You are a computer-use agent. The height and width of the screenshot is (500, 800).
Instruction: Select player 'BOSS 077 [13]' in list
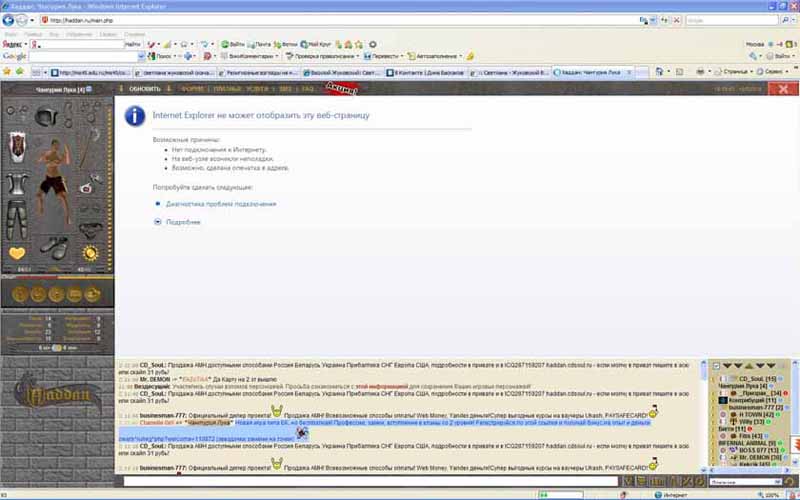[759, 451]
